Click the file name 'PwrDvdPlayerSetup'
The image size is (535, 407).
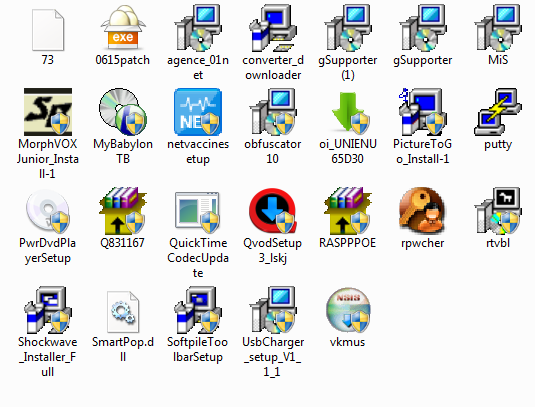pyautogui.click(x=48, y=250)
